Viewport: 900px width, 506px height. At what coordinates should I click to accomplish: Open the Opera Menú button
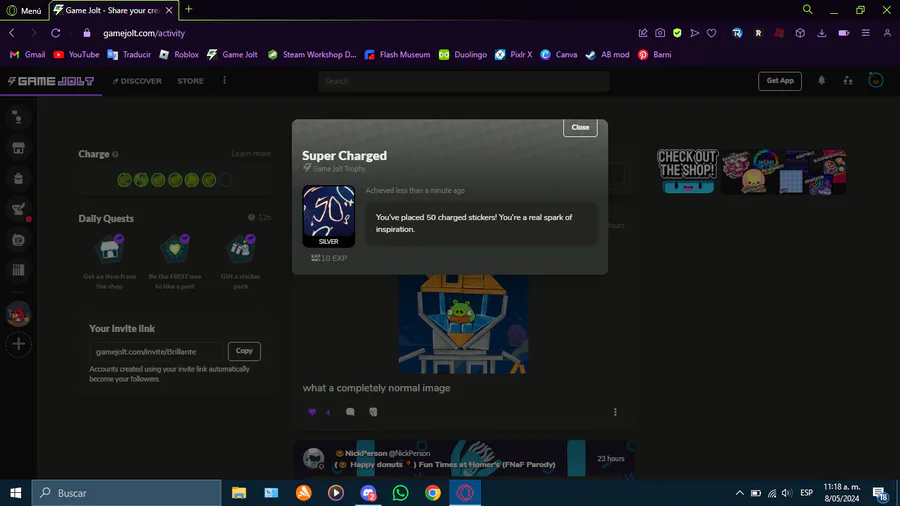pyautogui.click(x=24, y=10)
